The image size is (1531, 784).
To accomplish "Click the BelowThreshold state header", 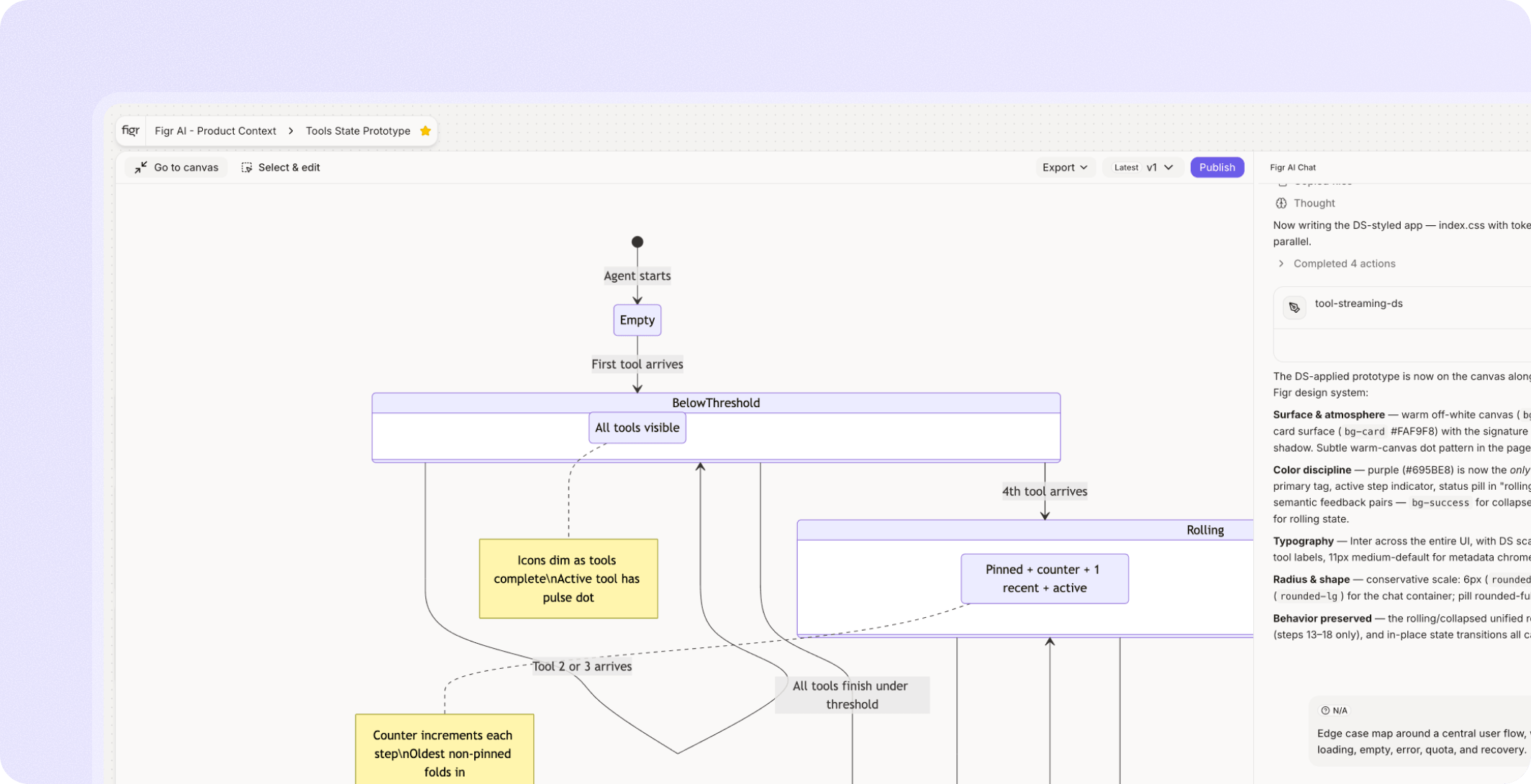I will [x=716, y=403].
